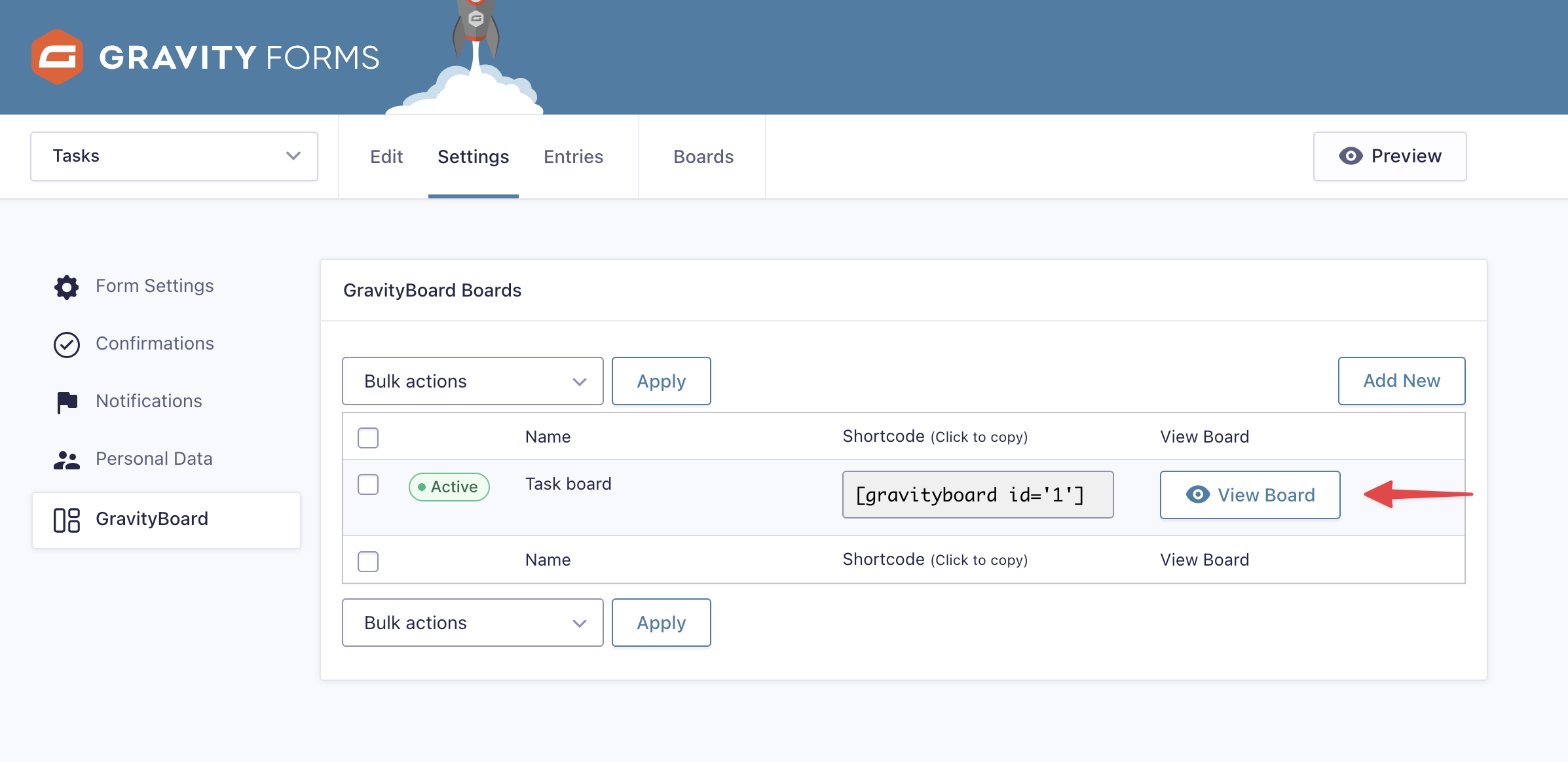This screenshot has height=762, width=1568.
Task: Click the eye icon in Preview button
Action: tap(1351, 156)
